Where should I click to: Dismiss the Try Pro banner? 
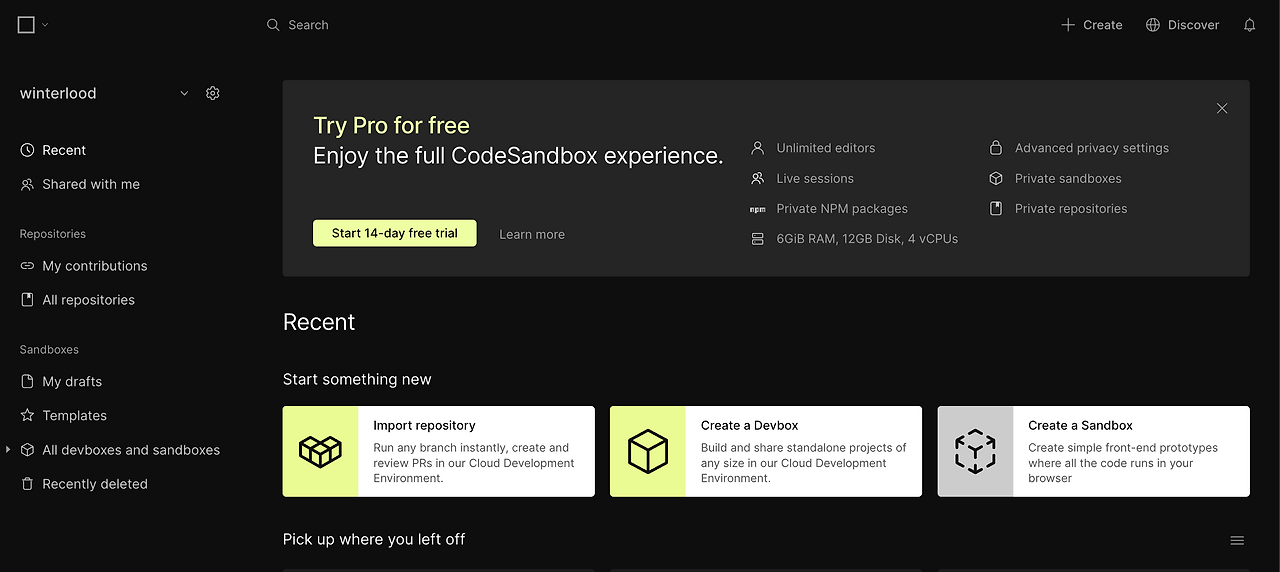[1222, 108]
